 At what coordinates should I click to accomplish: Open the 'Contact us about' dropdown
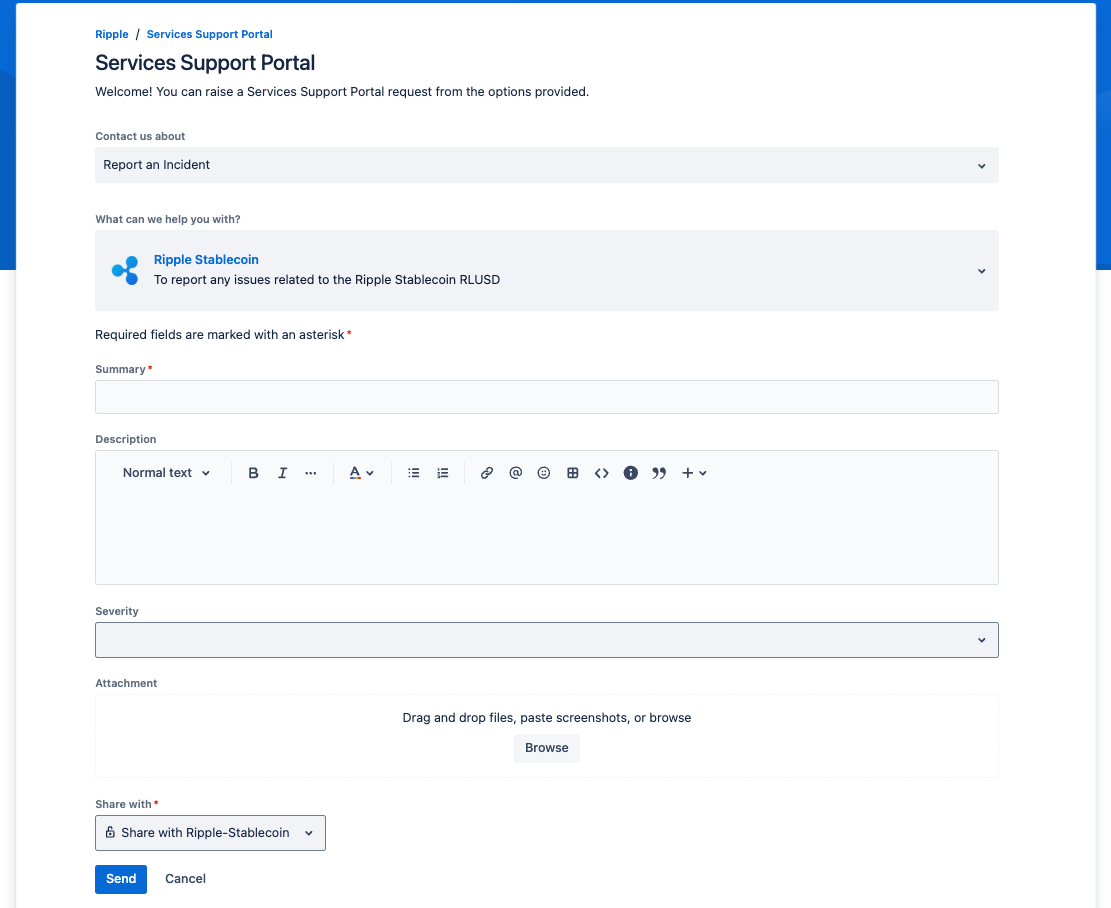point(546,165)
